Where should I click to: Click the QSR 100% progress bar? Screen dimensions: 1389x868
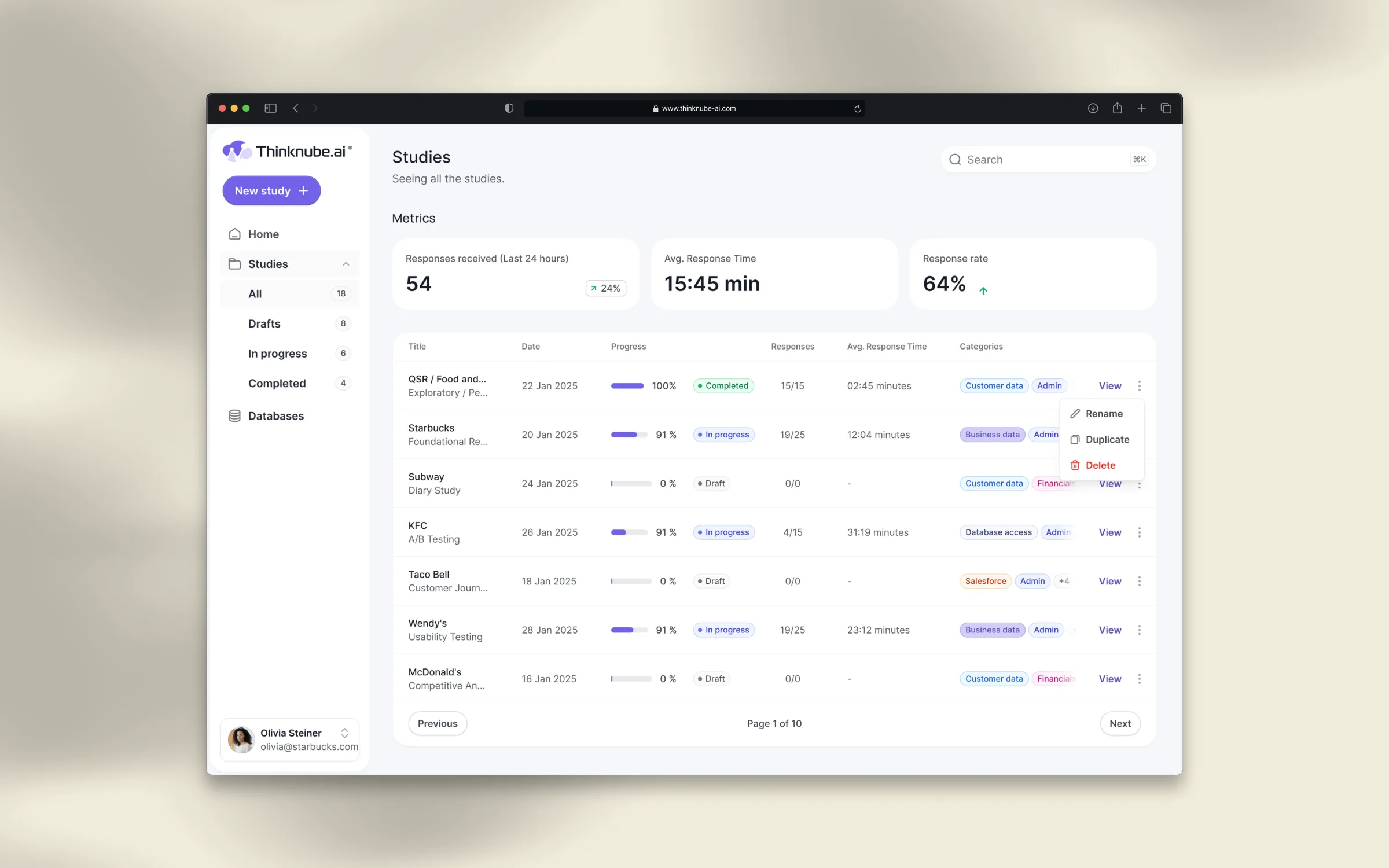tap(627, 386)
